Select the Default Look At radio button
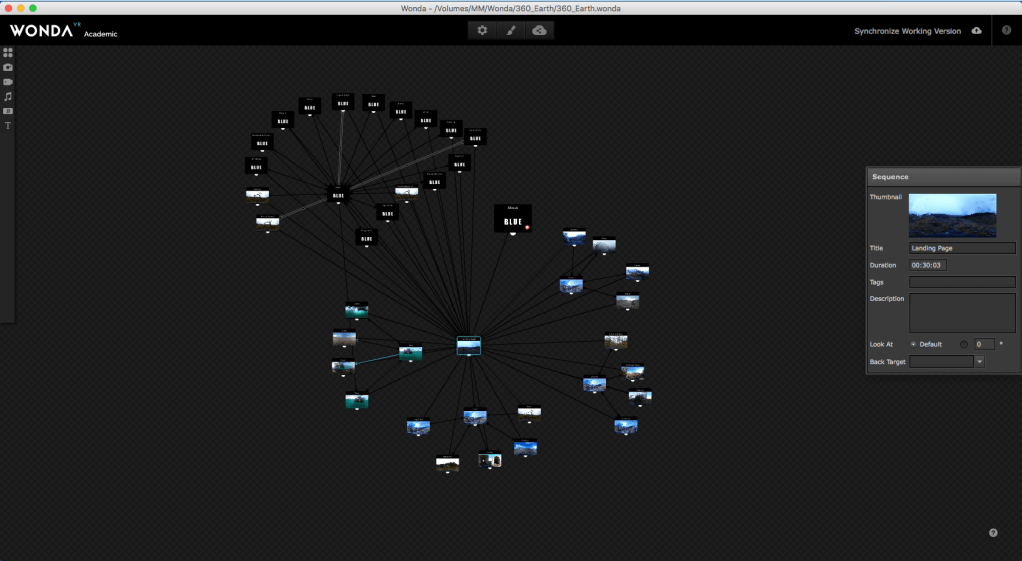Image resolution: width=1022 pixels, height=561 pixels. (x=913, y=344)
